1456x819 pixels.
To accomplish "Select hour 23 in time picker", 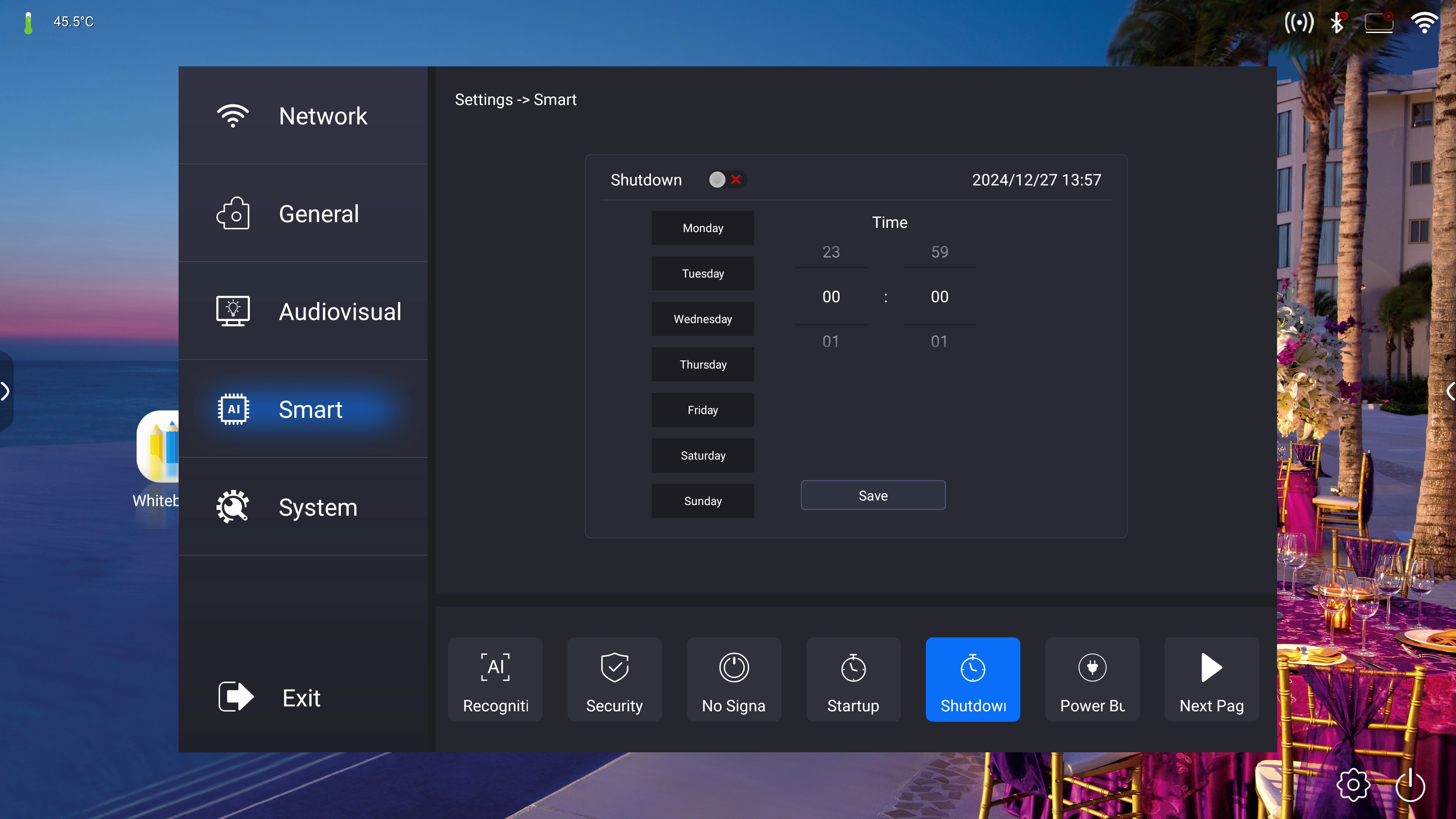I will pos(831,252).
